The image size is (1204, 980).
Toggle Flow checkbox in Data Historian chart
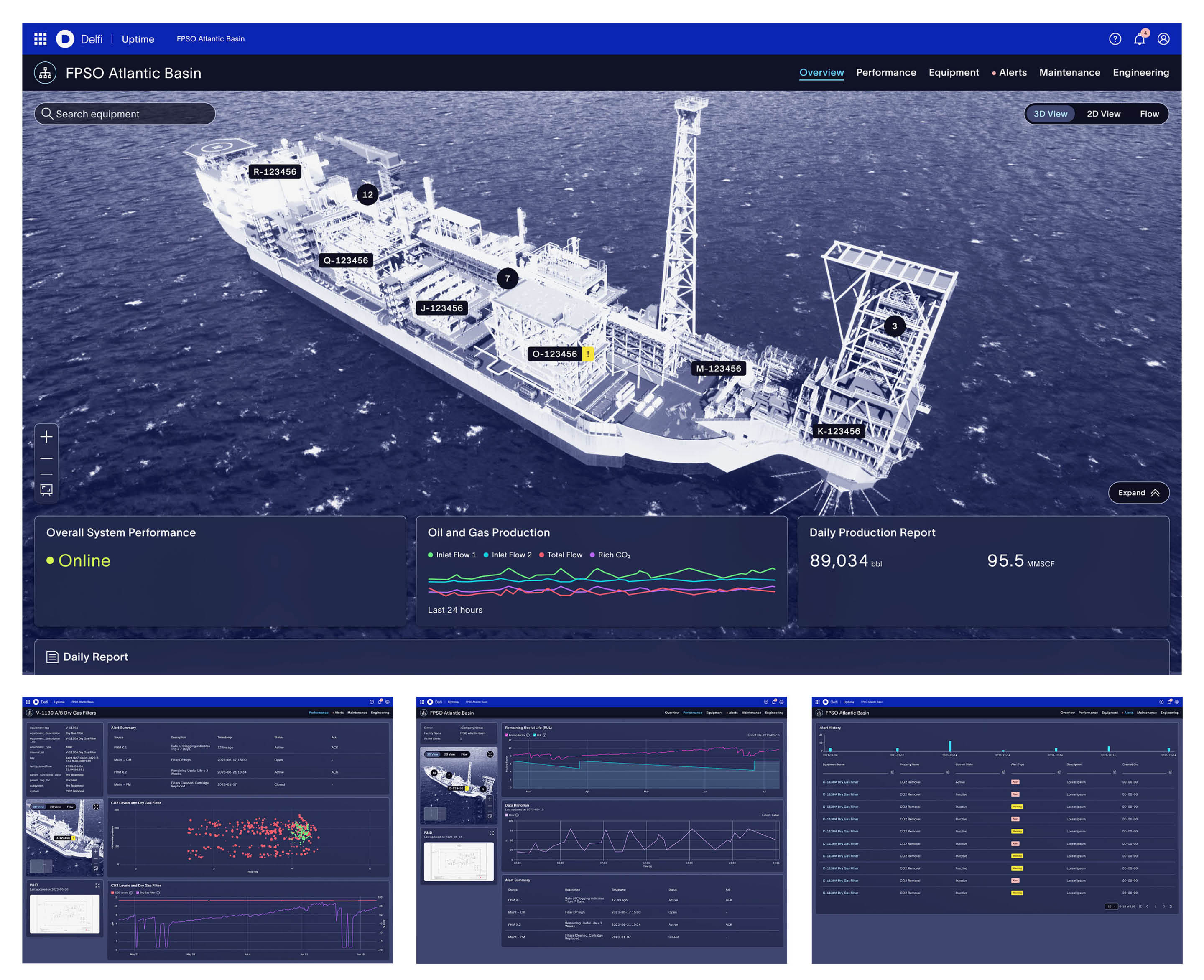point(507,815)
